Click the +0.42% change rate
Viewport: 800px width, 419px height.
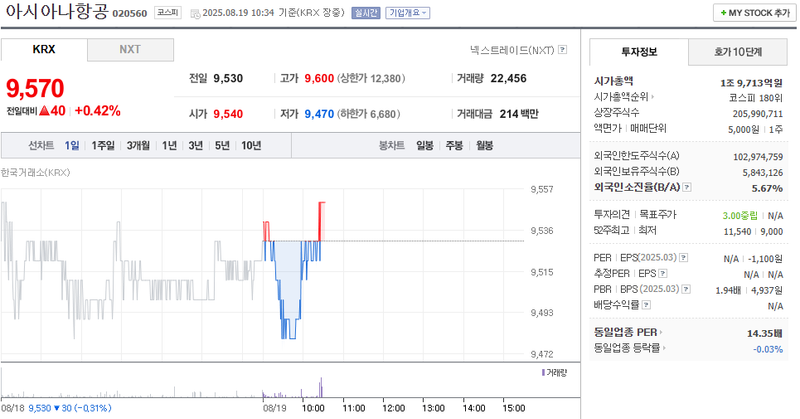pos(97,111)
